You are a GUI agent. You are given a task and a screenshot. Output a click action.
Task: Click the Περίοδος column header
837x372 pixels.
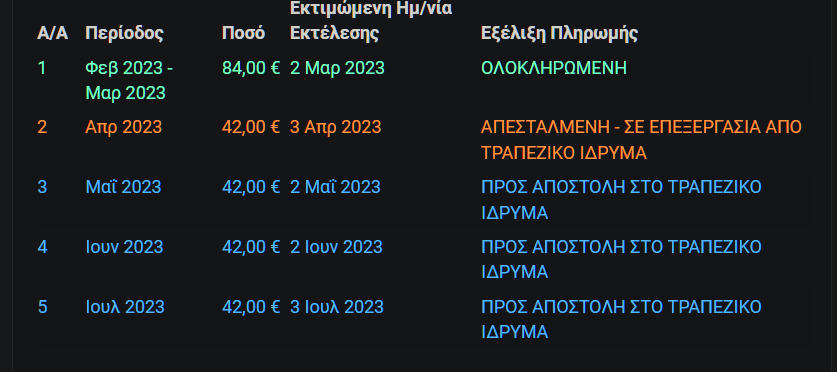click(124, 34)
